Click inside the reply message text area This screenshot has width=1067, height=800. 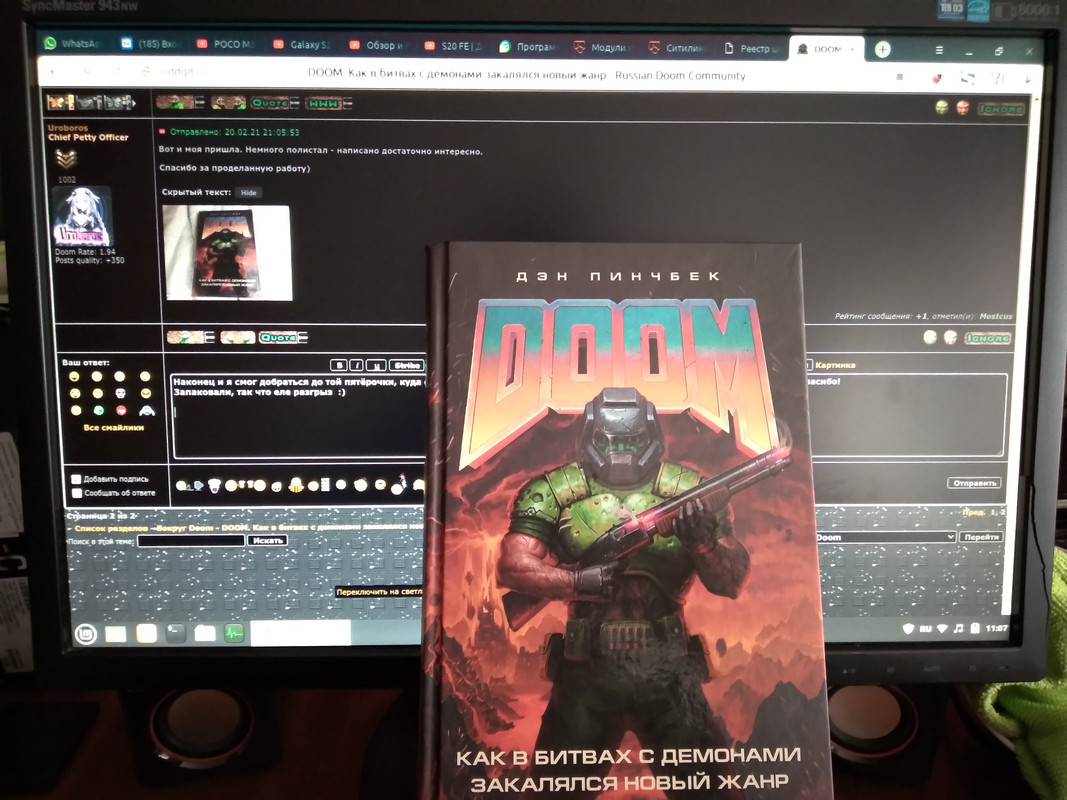[299, 415]
